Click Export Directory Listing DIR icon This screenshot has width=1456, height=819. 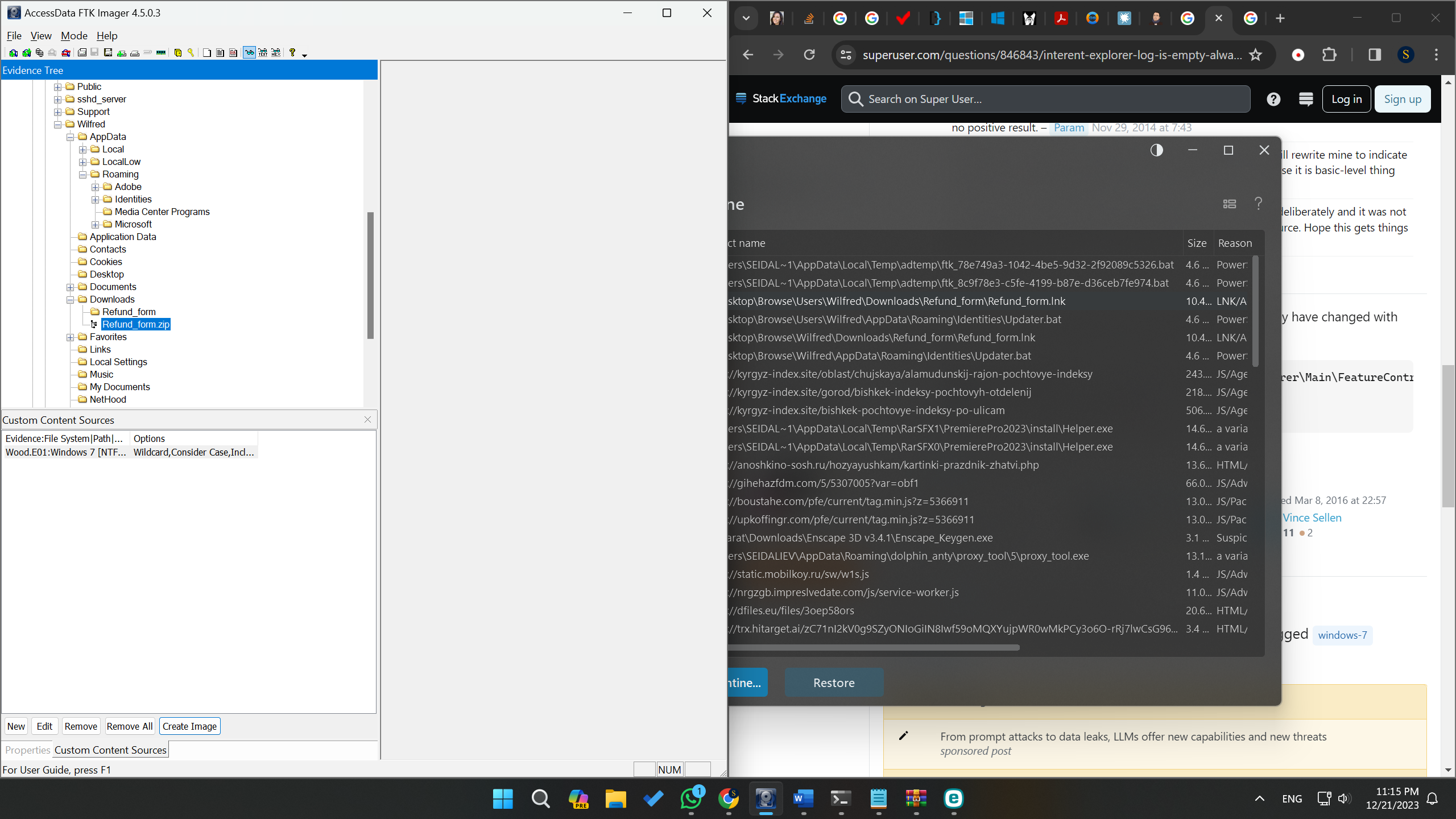pos(233,53)
